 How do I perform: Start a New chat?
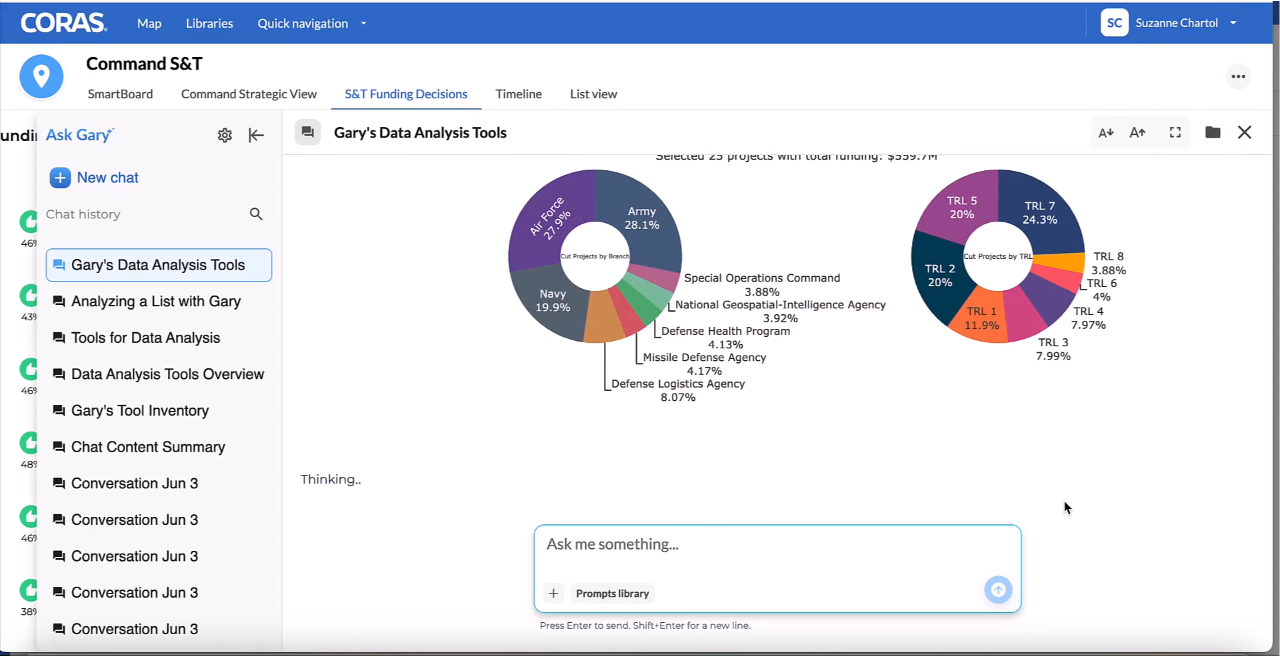(x=94, y=177)
